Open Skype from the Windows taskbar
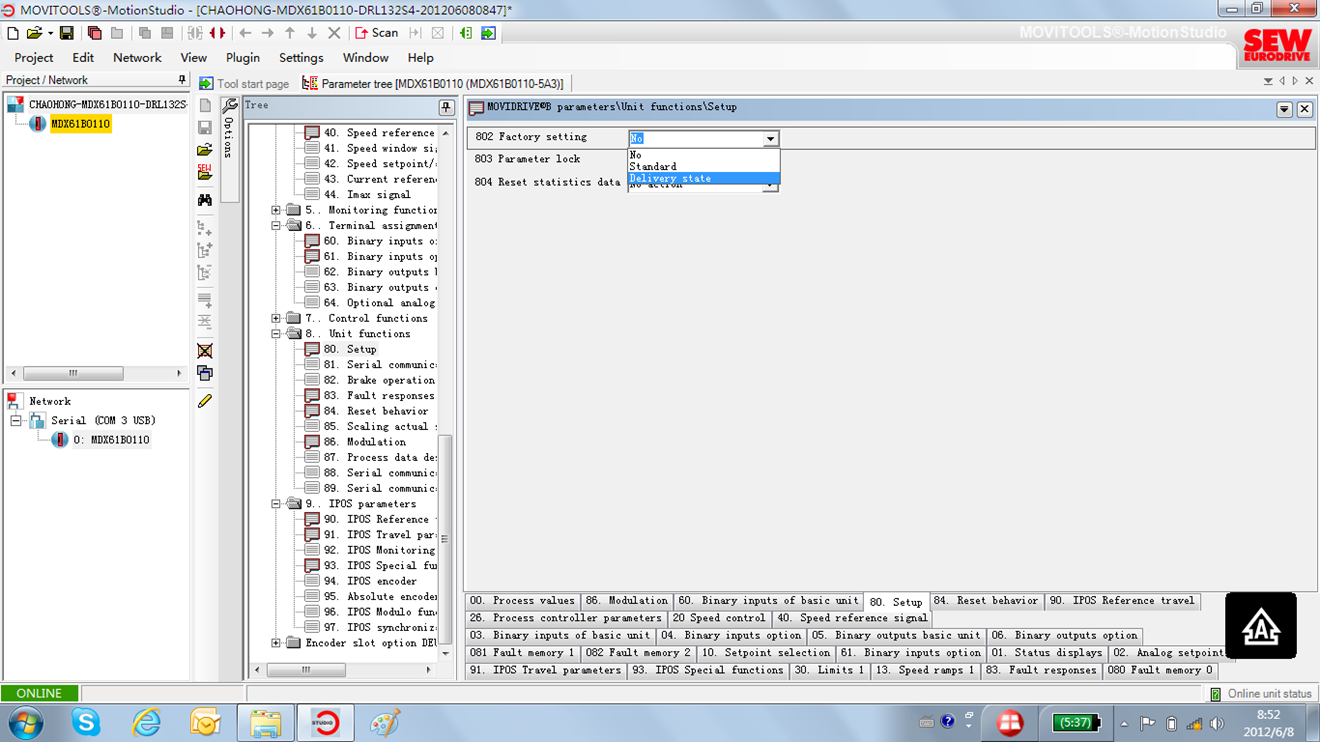Viewport: 1320px width, 742px height. (x=86, y=722)
